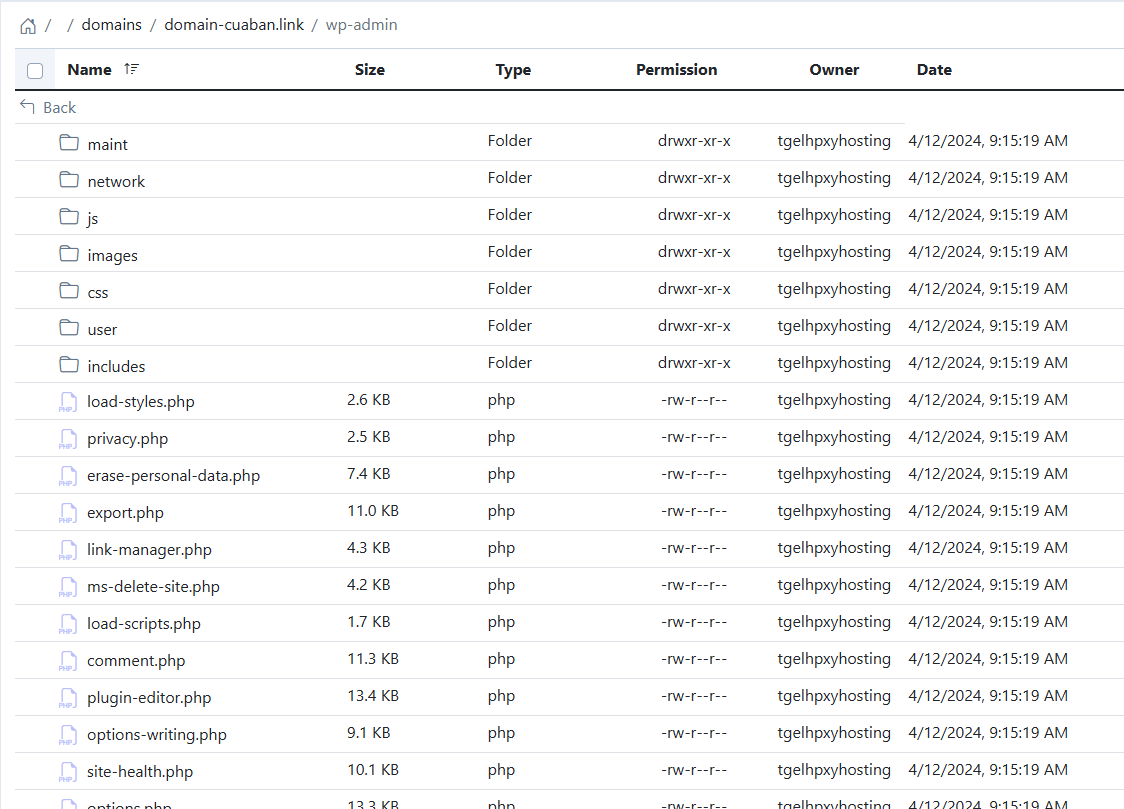Select ms-delete-site.php file name
Screen dimensions: 1124x809
[x=153, y=587]
